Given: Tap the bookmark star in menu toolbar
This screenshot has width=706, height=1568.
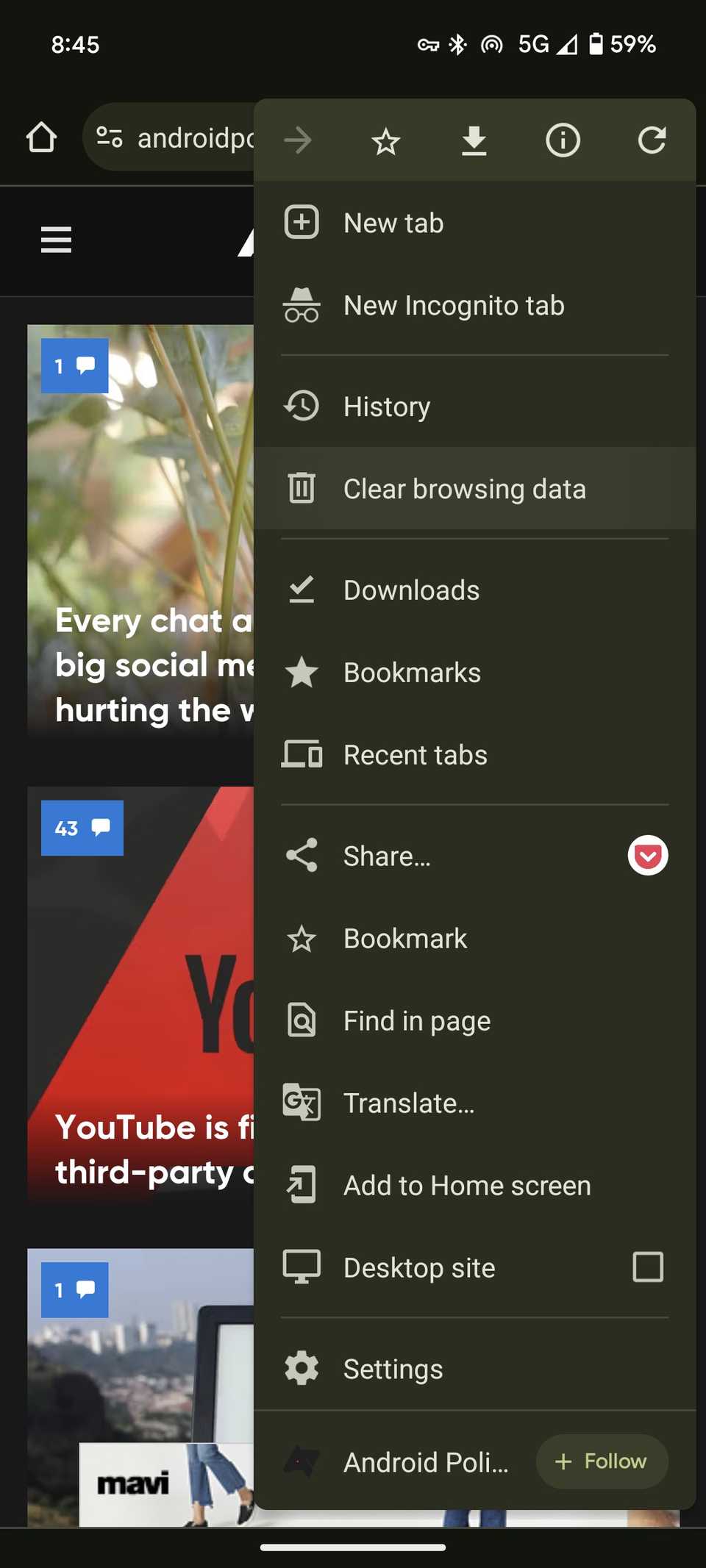Looking at the screenshot, I should pyautogui.click(x=385, y=140).
